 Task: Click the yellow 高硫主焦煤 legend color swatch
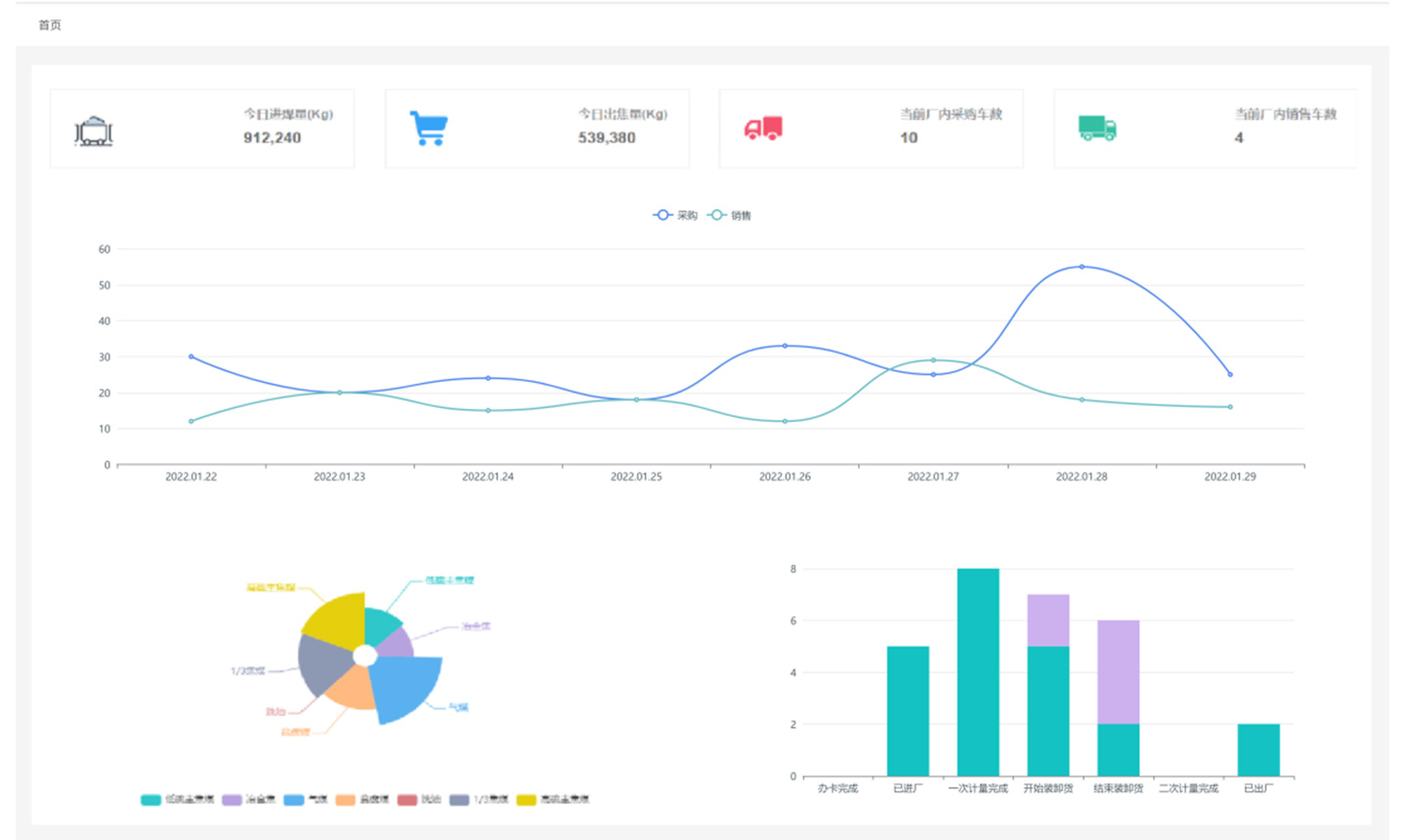tap(527, 799)
